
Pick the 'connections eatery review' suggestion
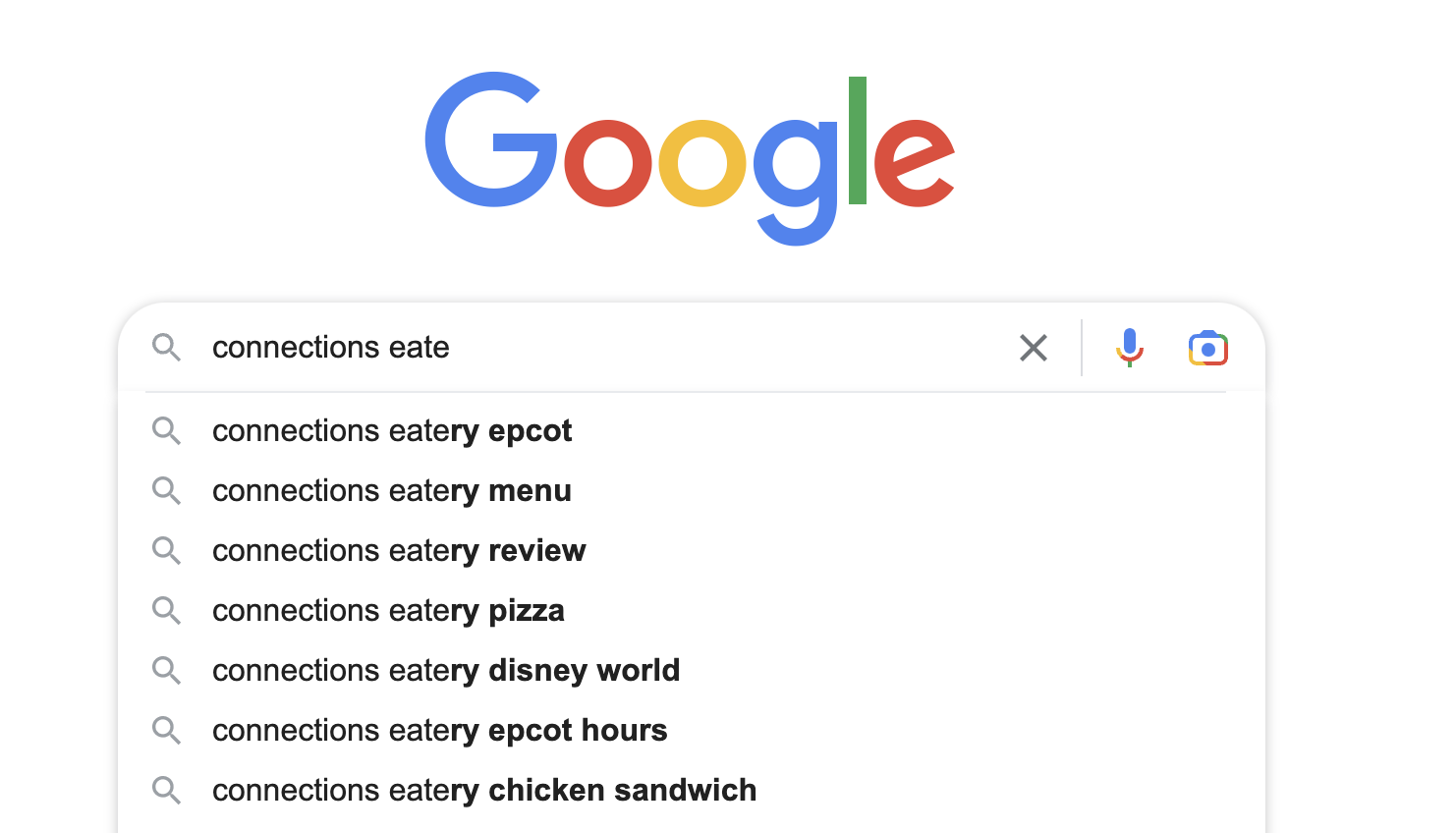[692, 550]
